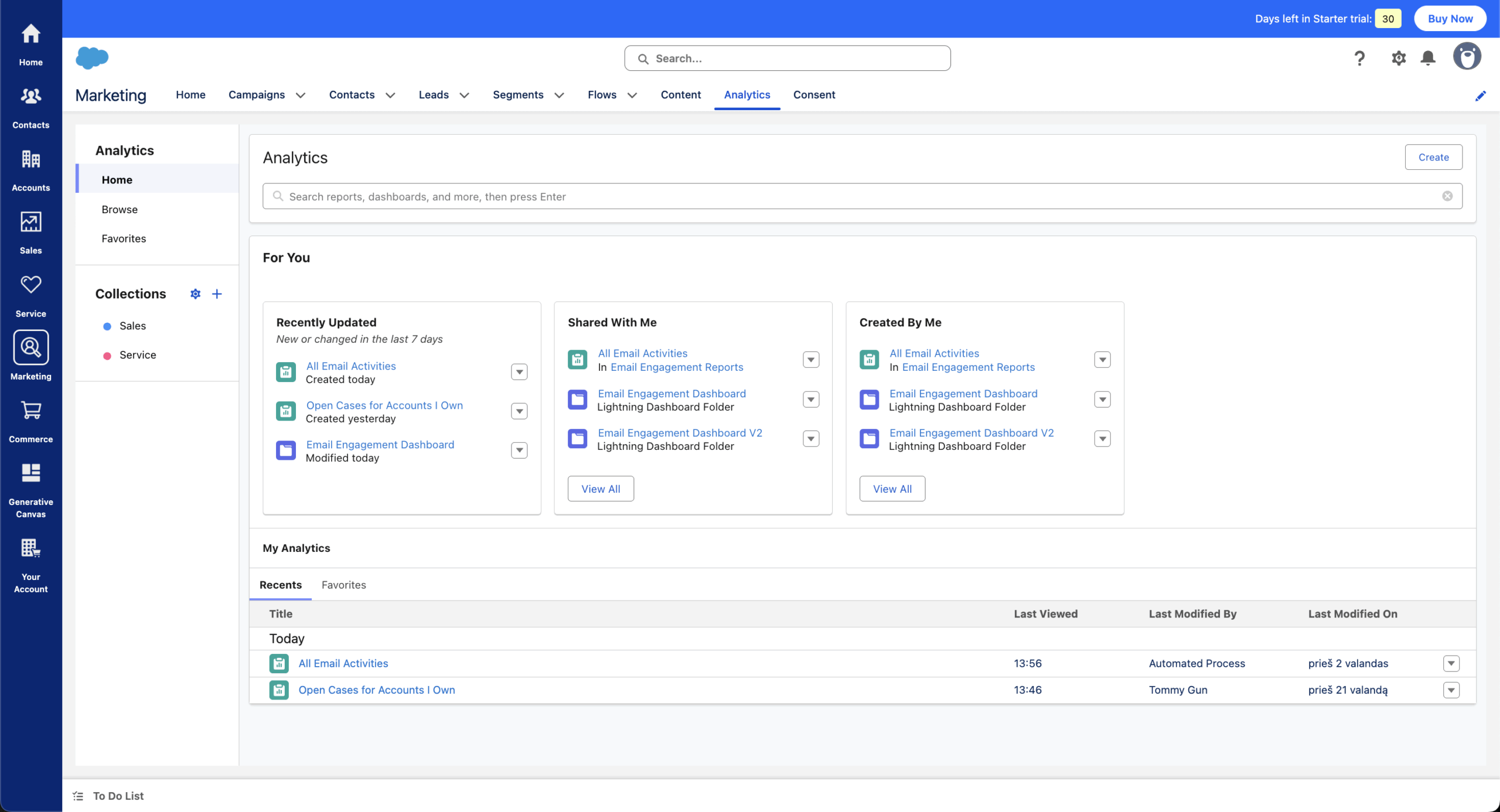The width and height of the screenshot is (1500, 812).
Task: Click report icon beside Open Cases in Recently Updated
Action: click(x=286, y=411)
